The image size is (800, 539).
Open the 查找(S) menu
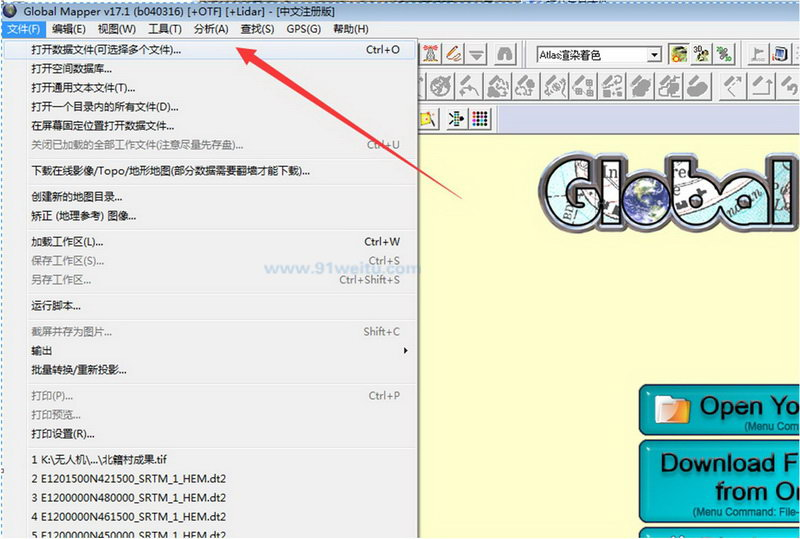pos(257,29)
